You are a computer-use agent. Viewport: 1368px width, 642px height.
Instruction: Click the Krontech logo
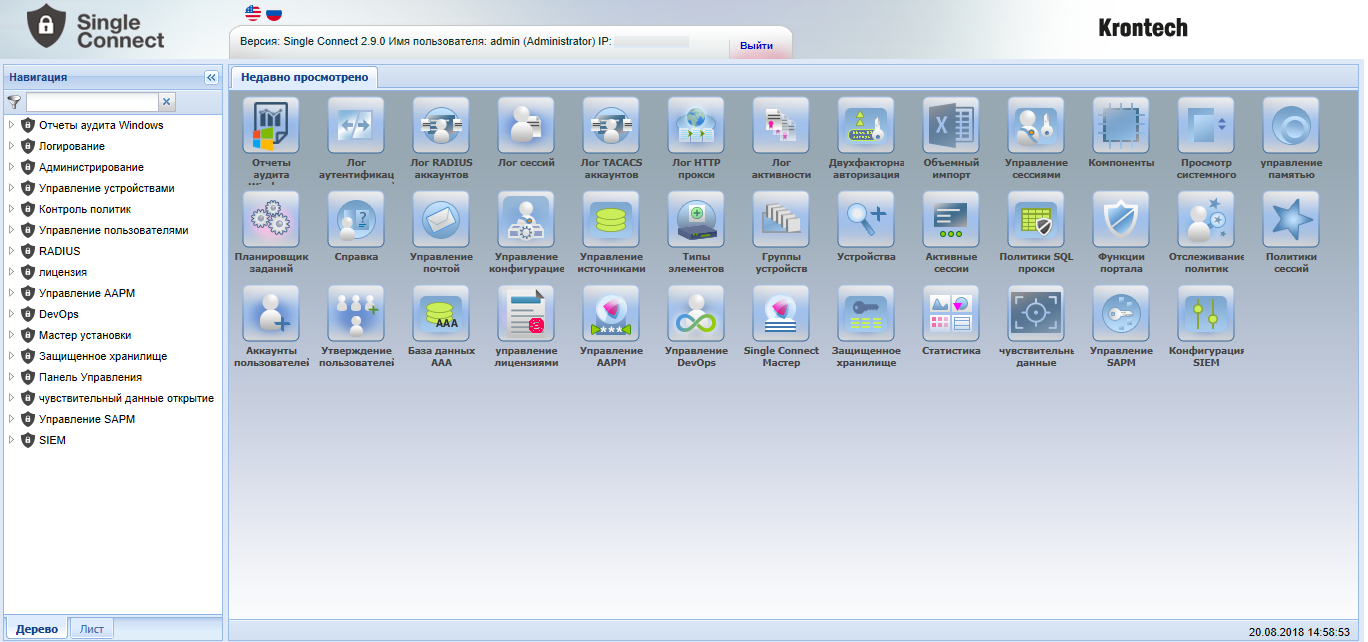point(1143,28)
